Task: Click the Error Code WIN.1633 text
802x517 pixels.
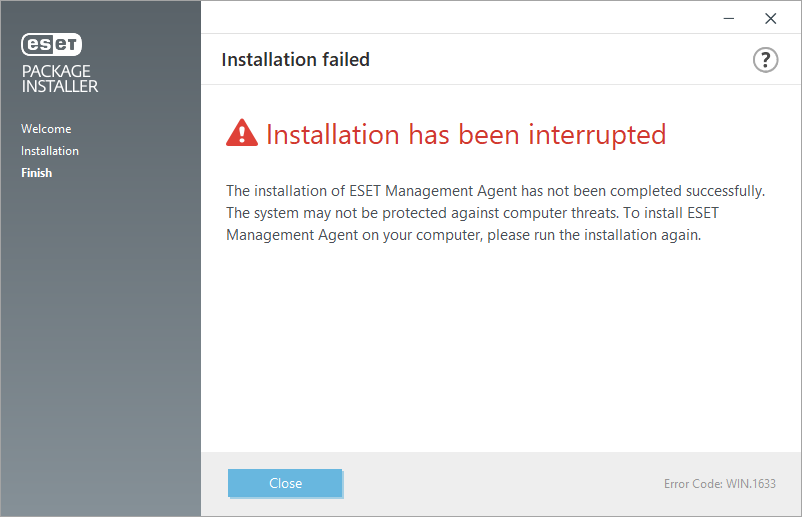Action: point(719,484)
